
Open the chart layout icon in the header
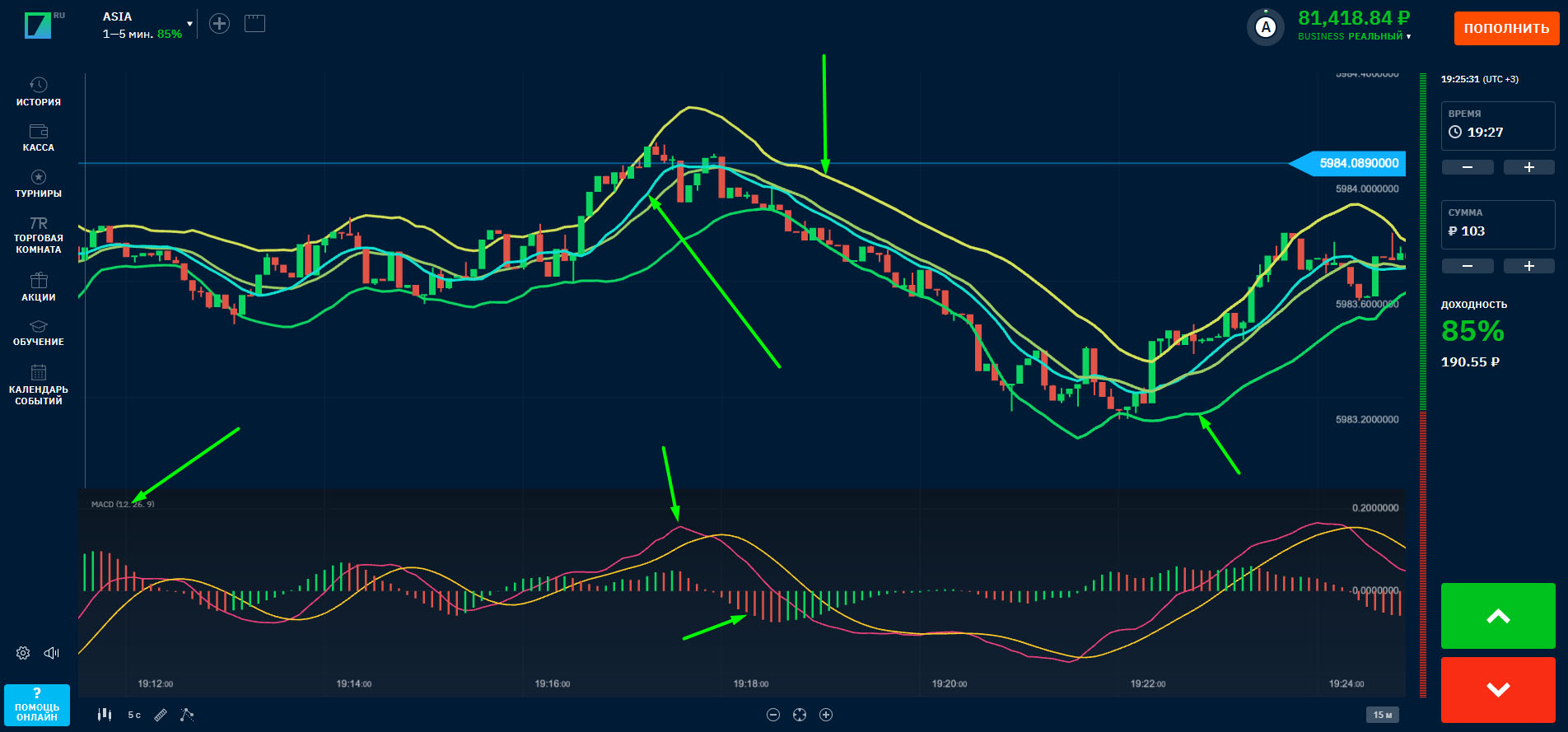255,24
